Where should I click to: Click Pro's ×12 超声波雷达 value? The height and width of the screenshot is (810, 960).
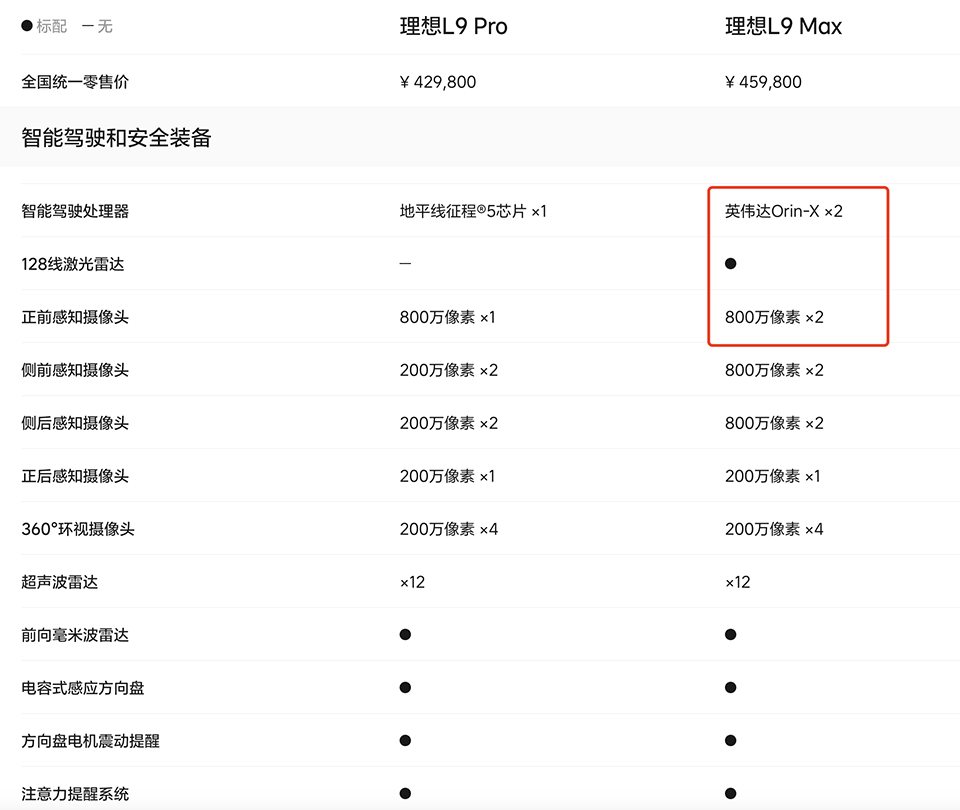click(x=412, y=582)
